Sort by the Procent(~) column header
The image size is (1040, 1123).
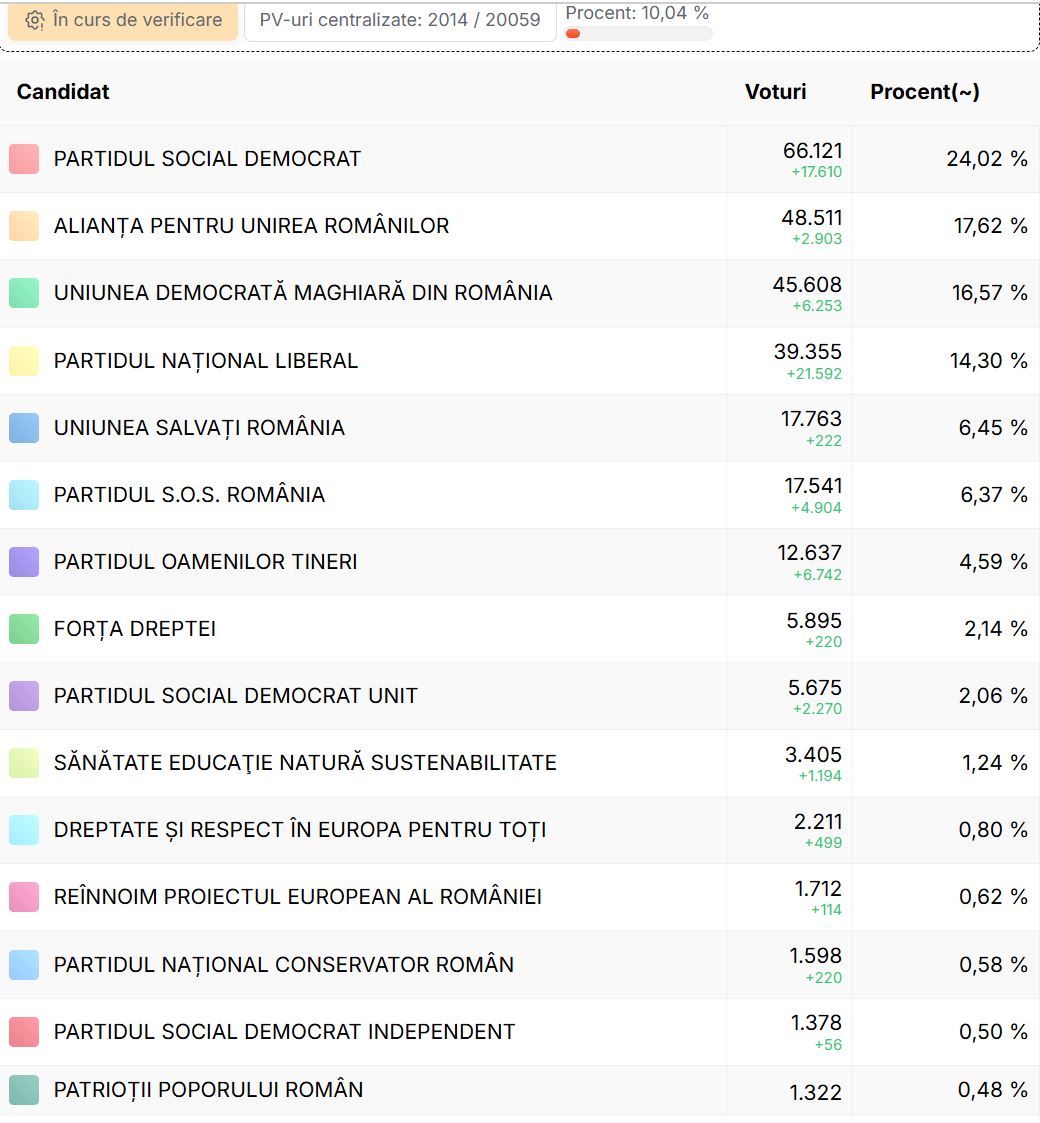tap(924, 92)
